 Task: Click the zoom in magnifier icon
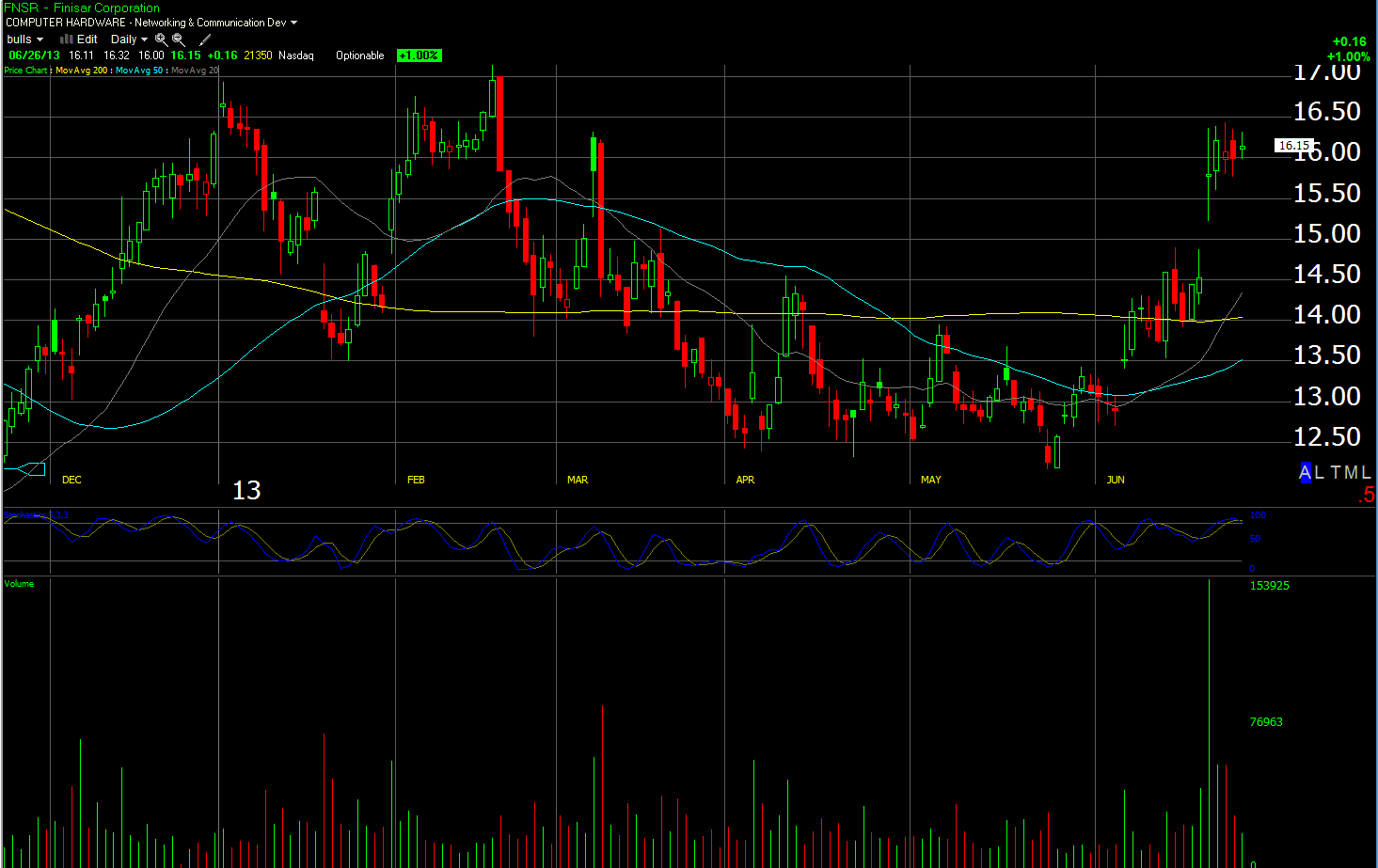coord(161,39)
